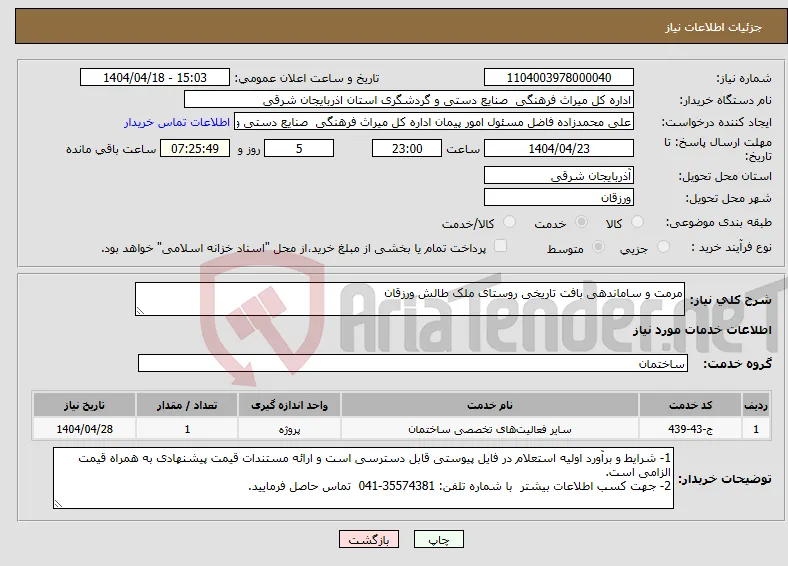
Task: Click the announcement date field 1404/04/18 - 15:03
Action: point(155,77)
